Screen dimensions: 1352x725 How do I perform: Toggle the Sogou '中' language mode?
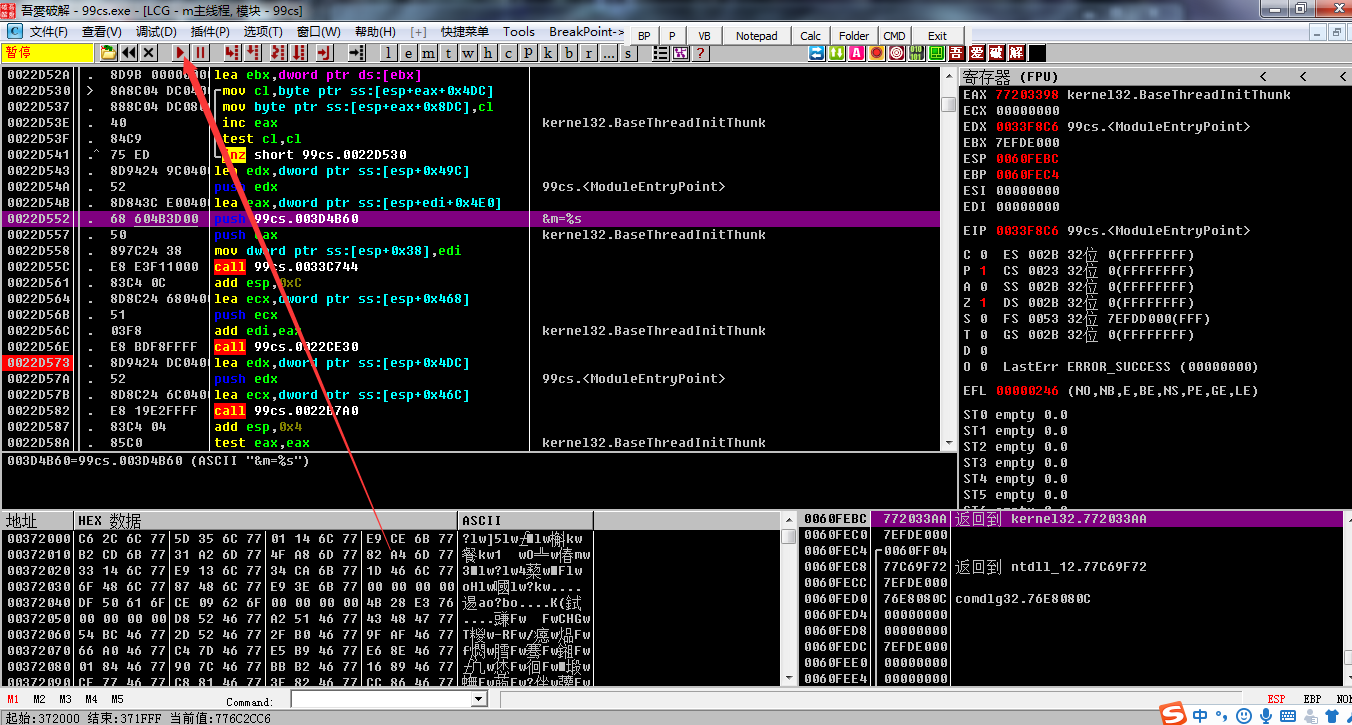1200,715
